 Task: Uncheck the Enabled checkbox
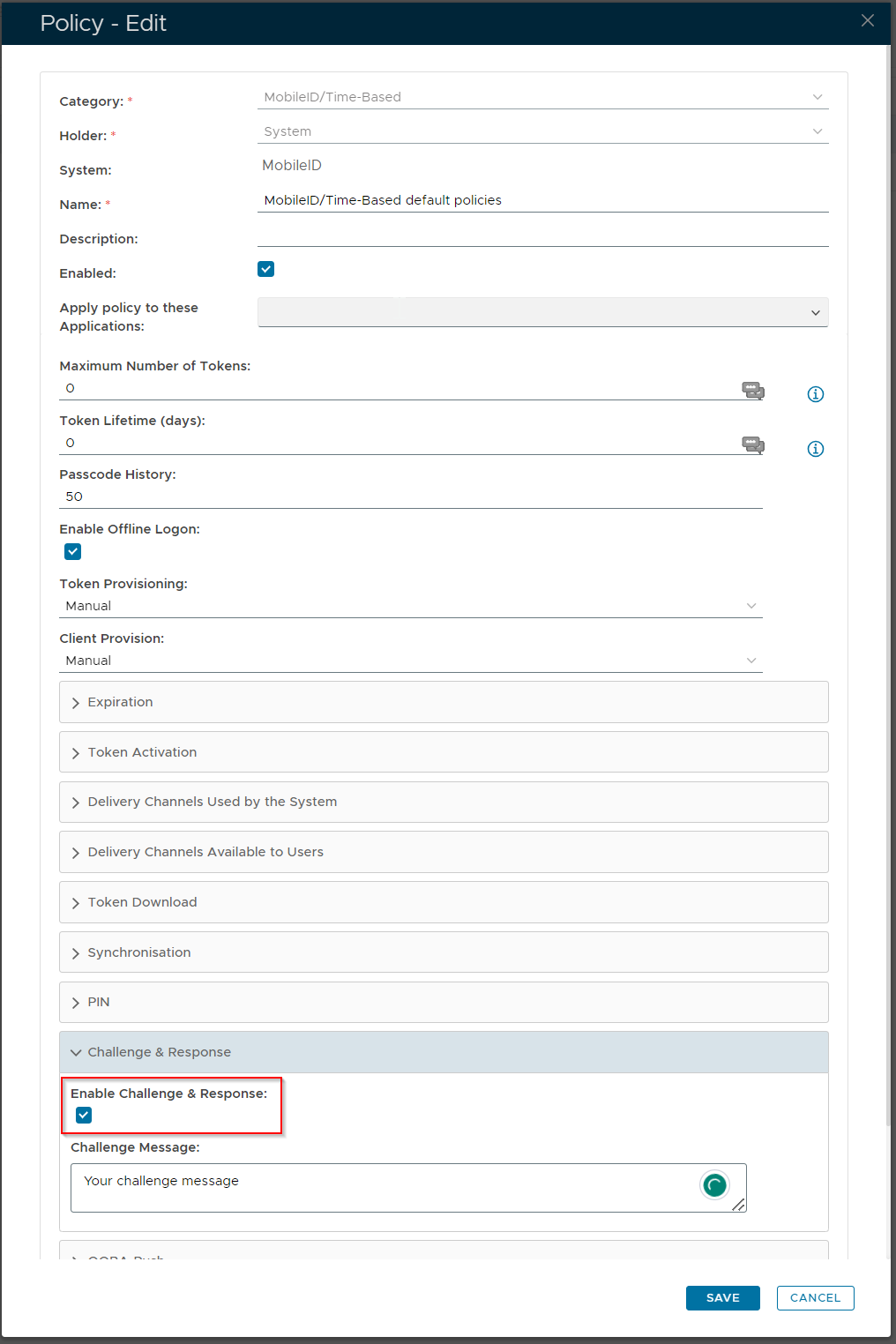click(x=266, y=269)
